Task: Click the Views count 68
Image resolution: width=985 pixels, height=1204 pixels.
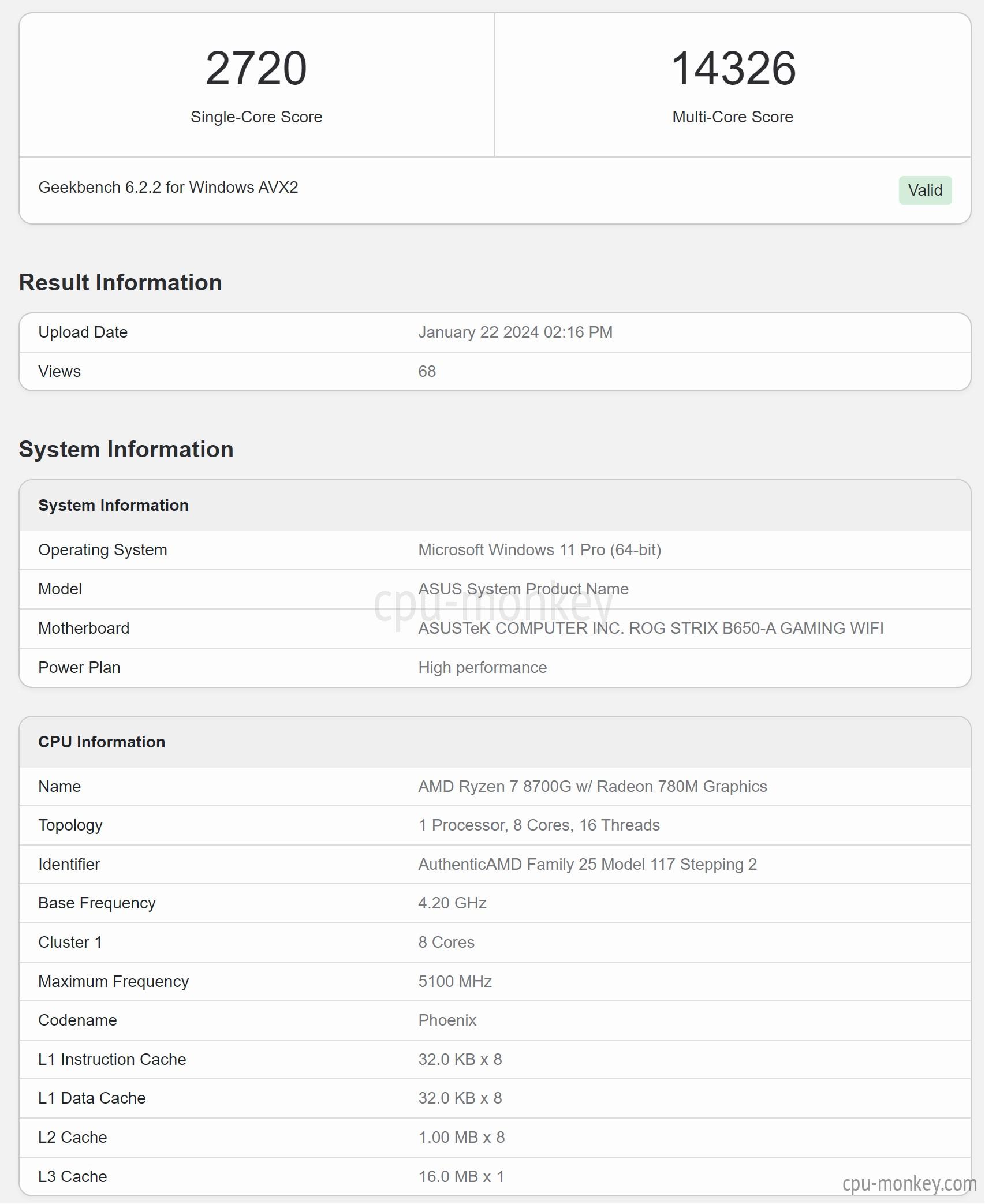Action: pyautogui.click(x=427, y=372)
